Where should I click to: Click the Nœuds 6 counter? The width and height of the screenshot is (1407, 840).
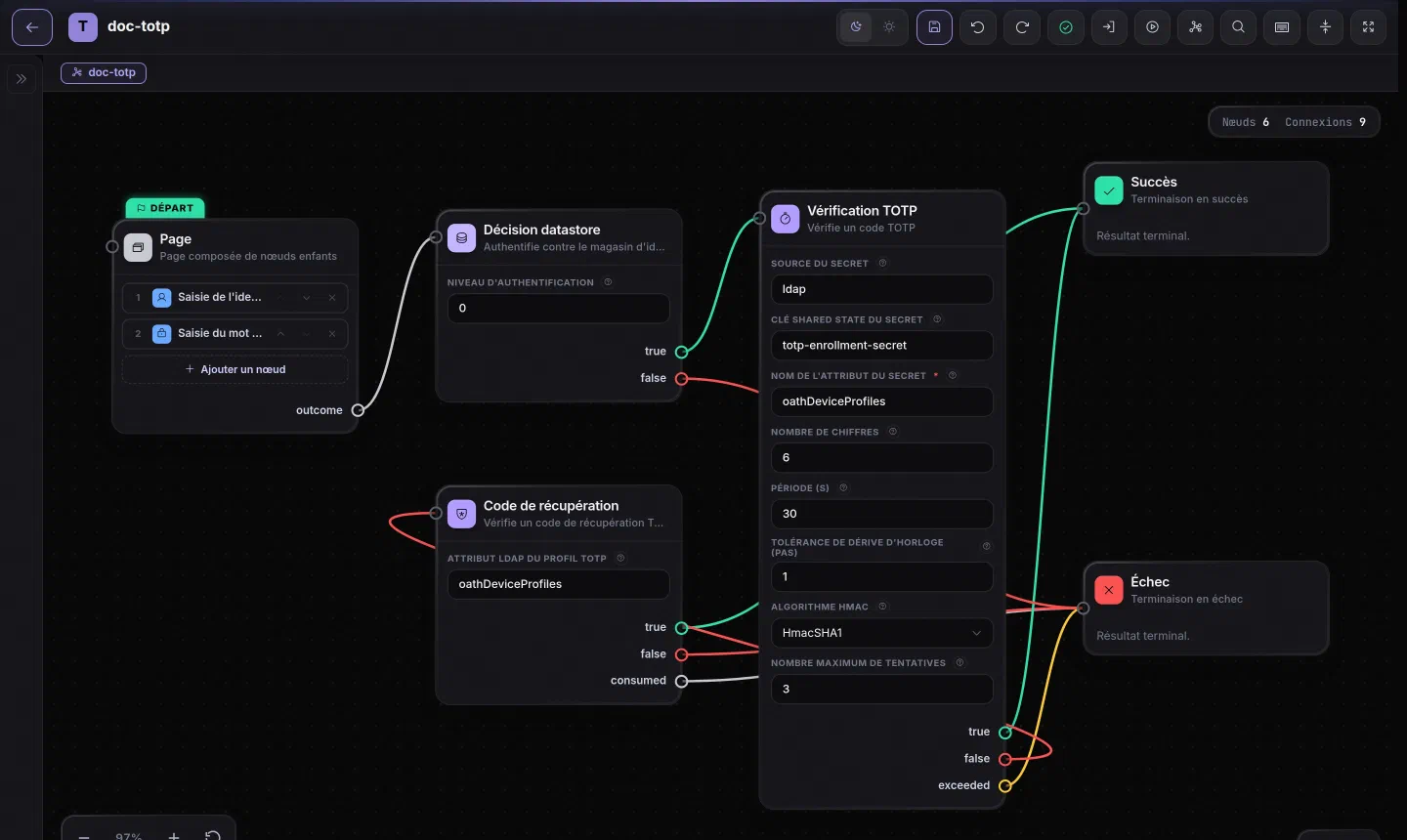(1246, 122)
